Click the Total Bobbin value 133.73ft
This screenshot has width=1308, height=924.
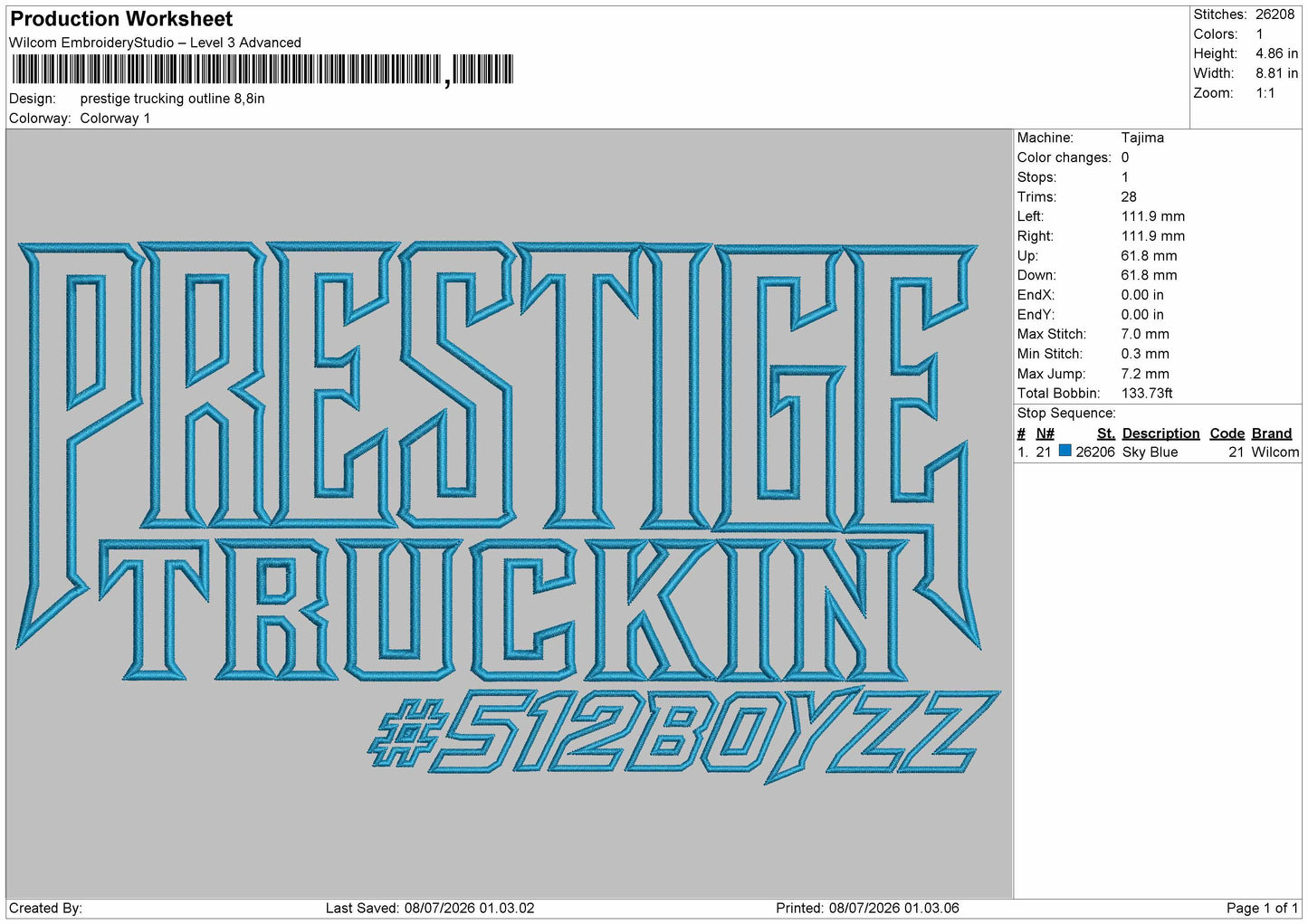tap(1147, 394)
